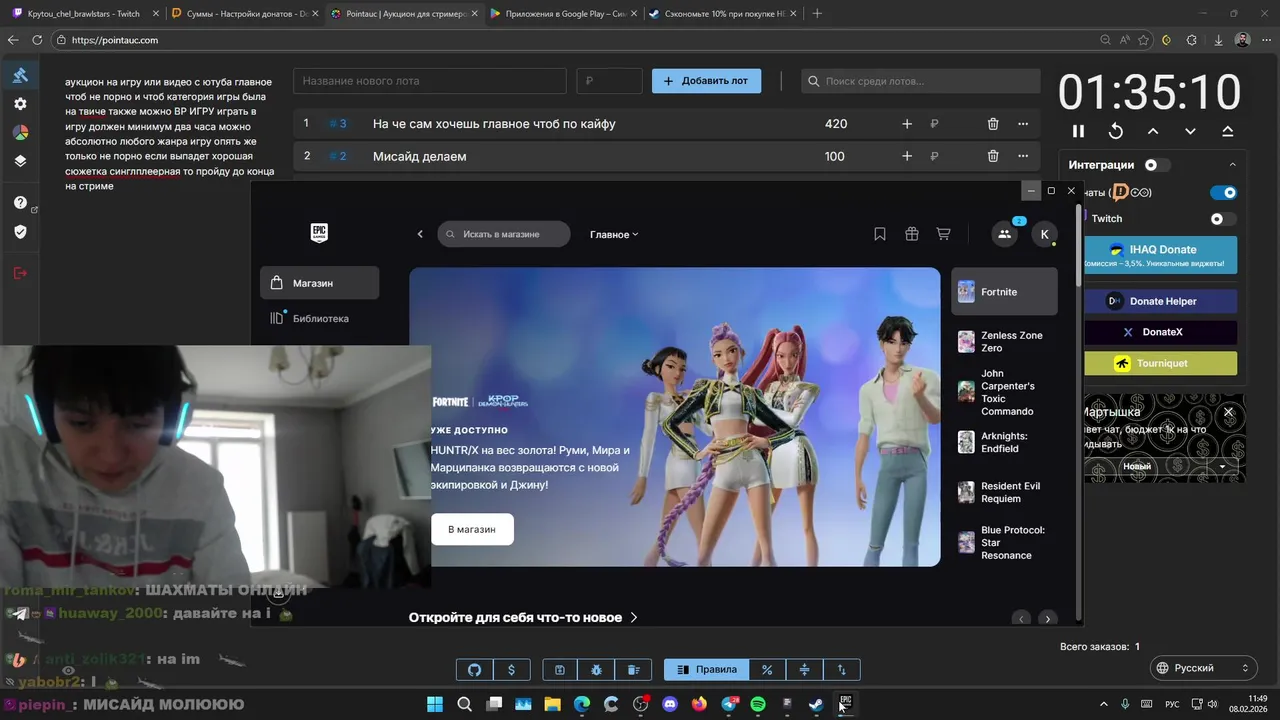Click В магазин on Fortnite banner
This screenshot has width=1280, height=720.
point(472,529)
